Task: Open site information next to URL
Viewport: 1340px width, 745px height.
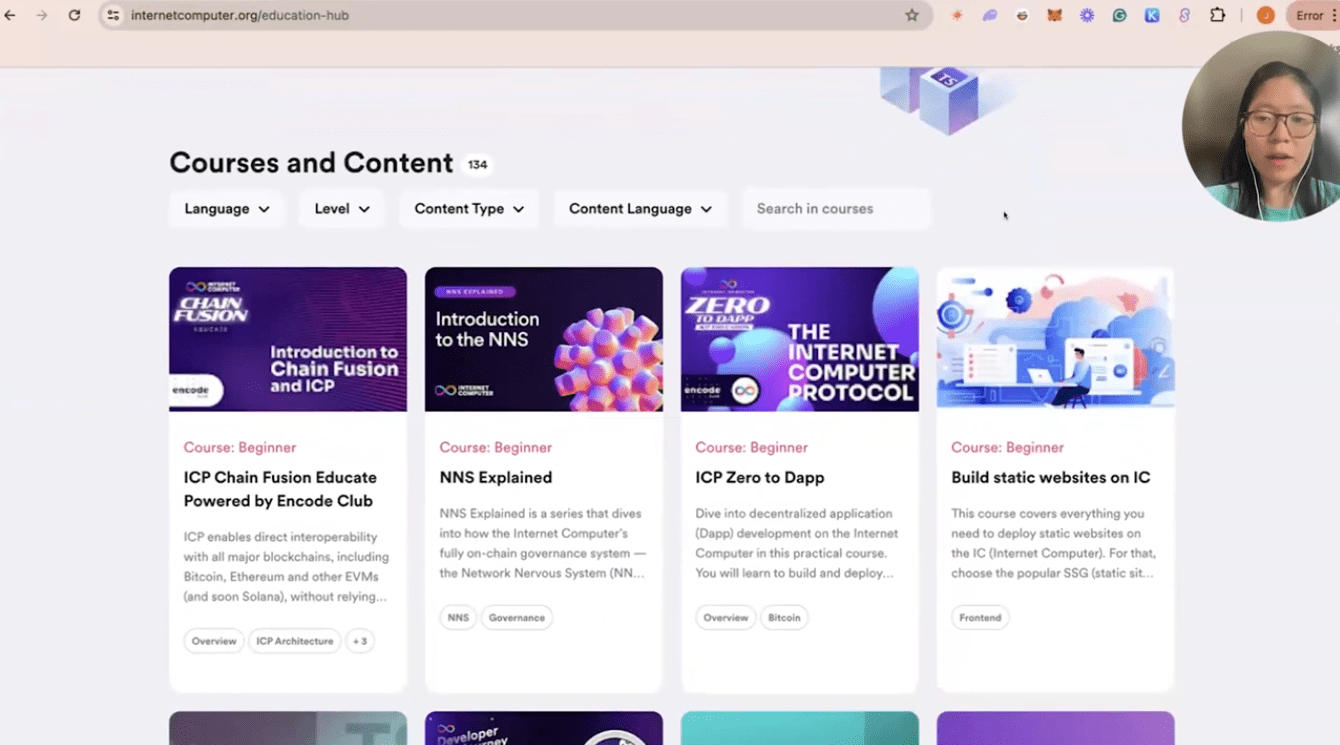Action: click(x=113, y=15)
